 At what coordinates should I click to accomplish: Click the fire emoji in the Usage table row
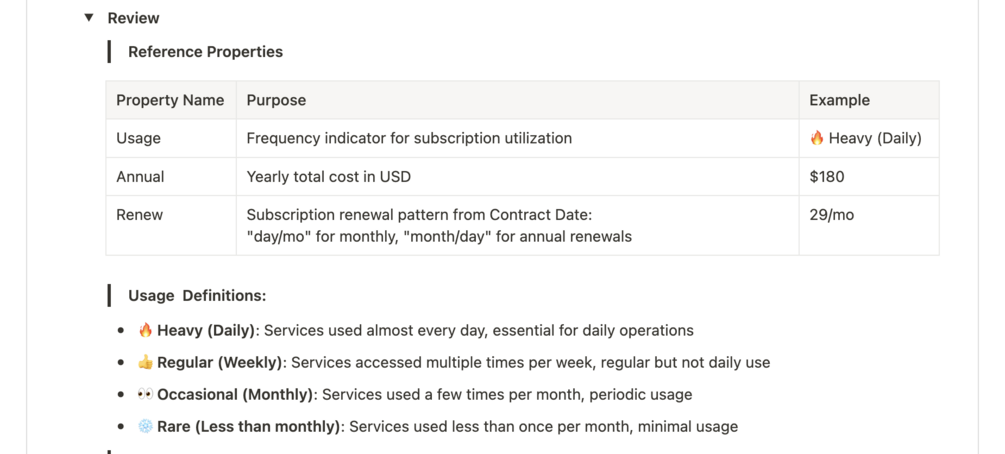[817, 138]
